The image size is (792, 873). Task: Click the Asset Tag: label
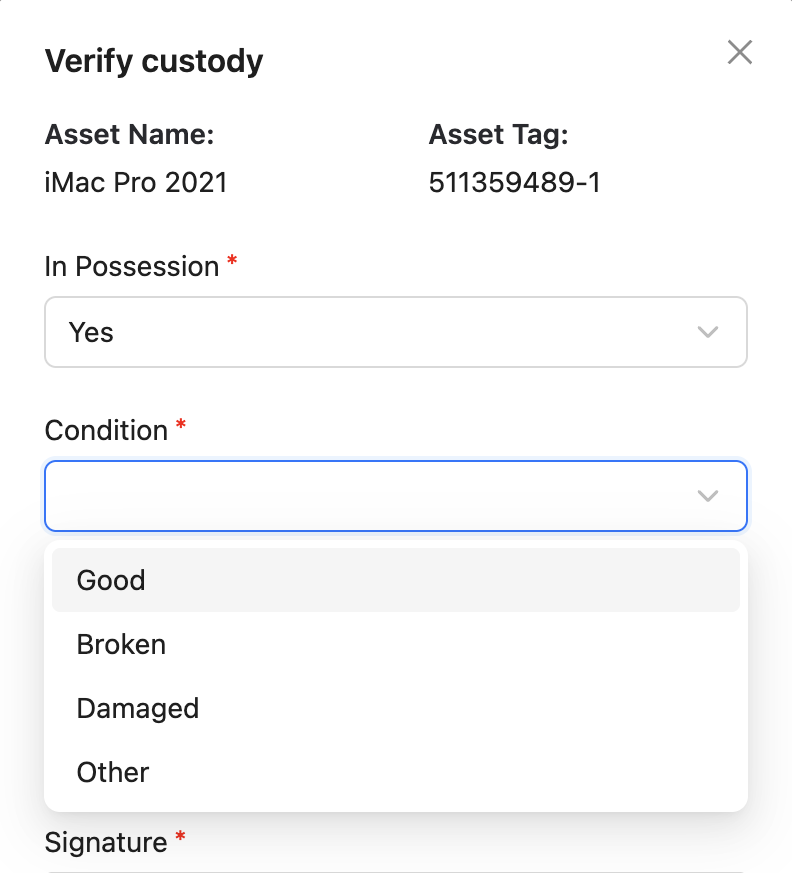[x=498, y=134]
